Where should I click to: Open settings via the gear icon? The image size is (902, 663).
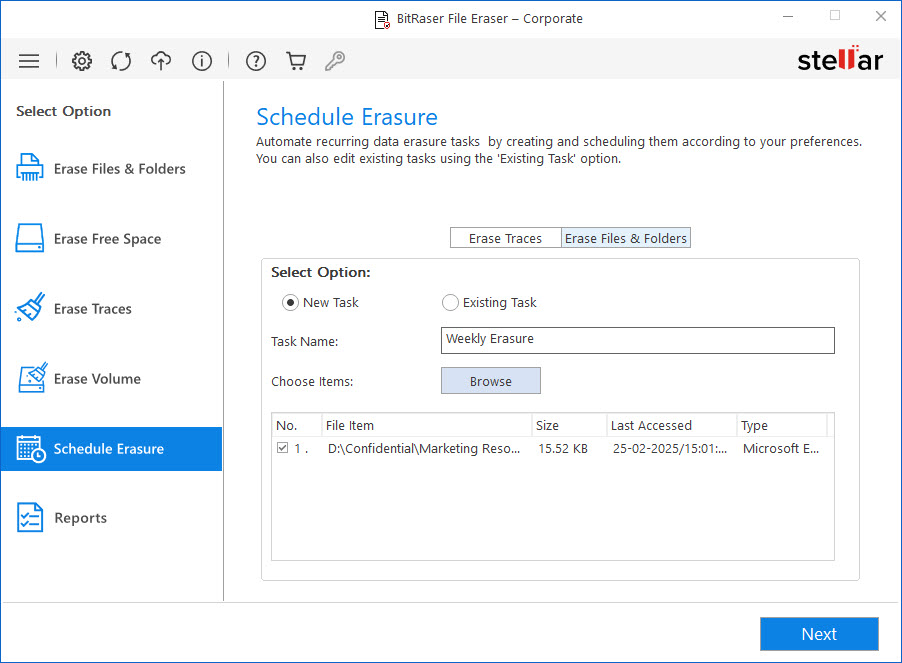tap(82, 61)
